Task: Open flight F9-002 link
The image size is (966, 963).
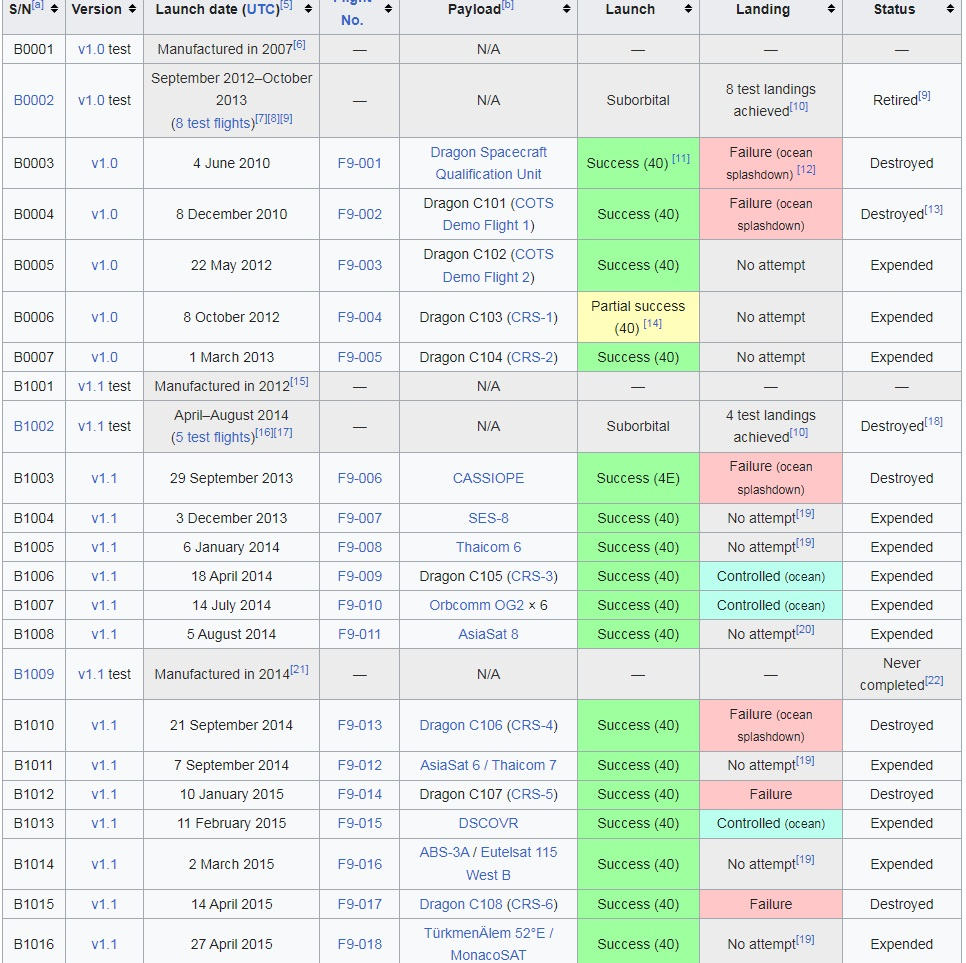Action: tap(360, 214)
